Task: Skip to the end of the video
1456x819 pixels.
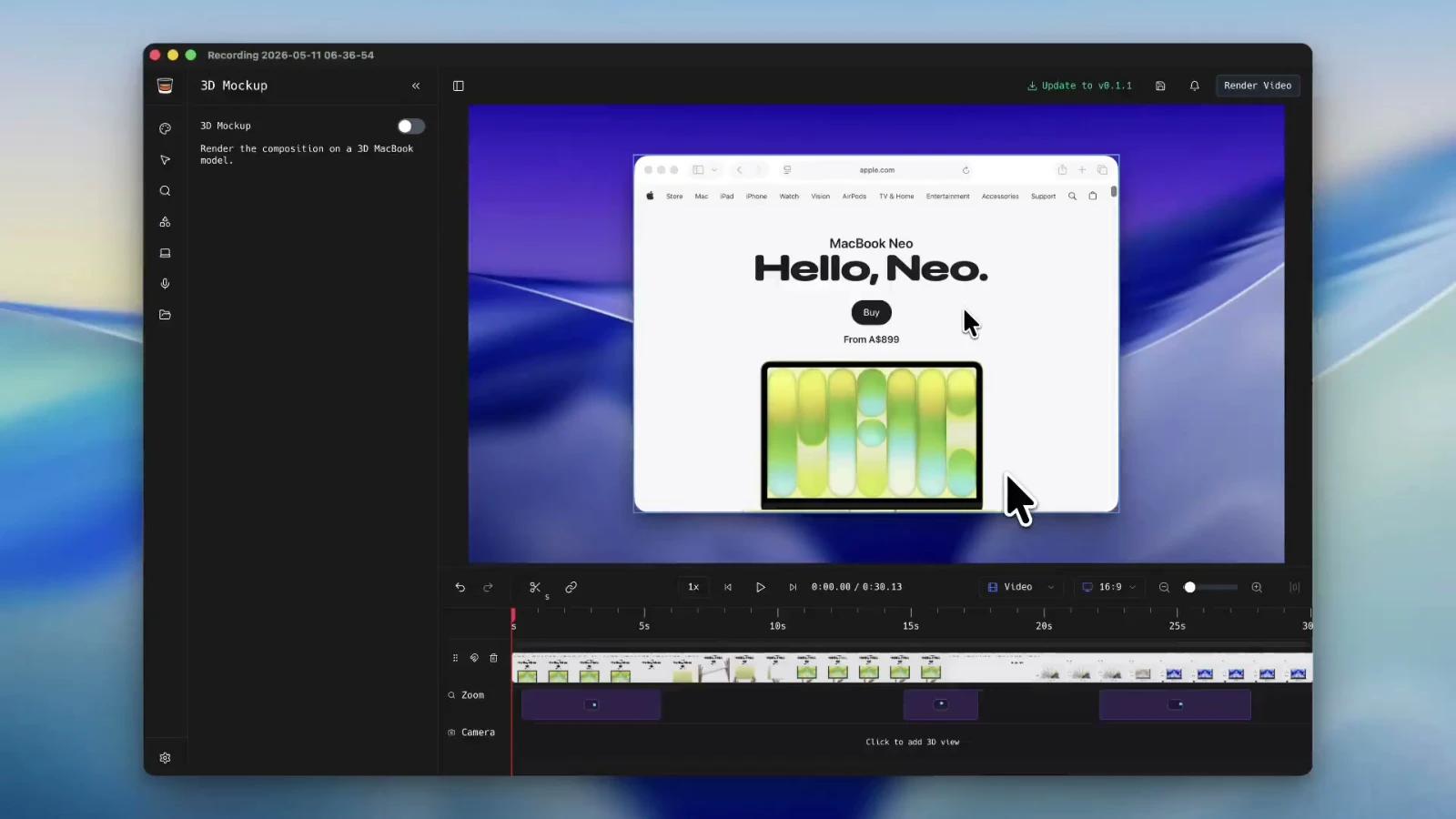Action: click(793, 588)
